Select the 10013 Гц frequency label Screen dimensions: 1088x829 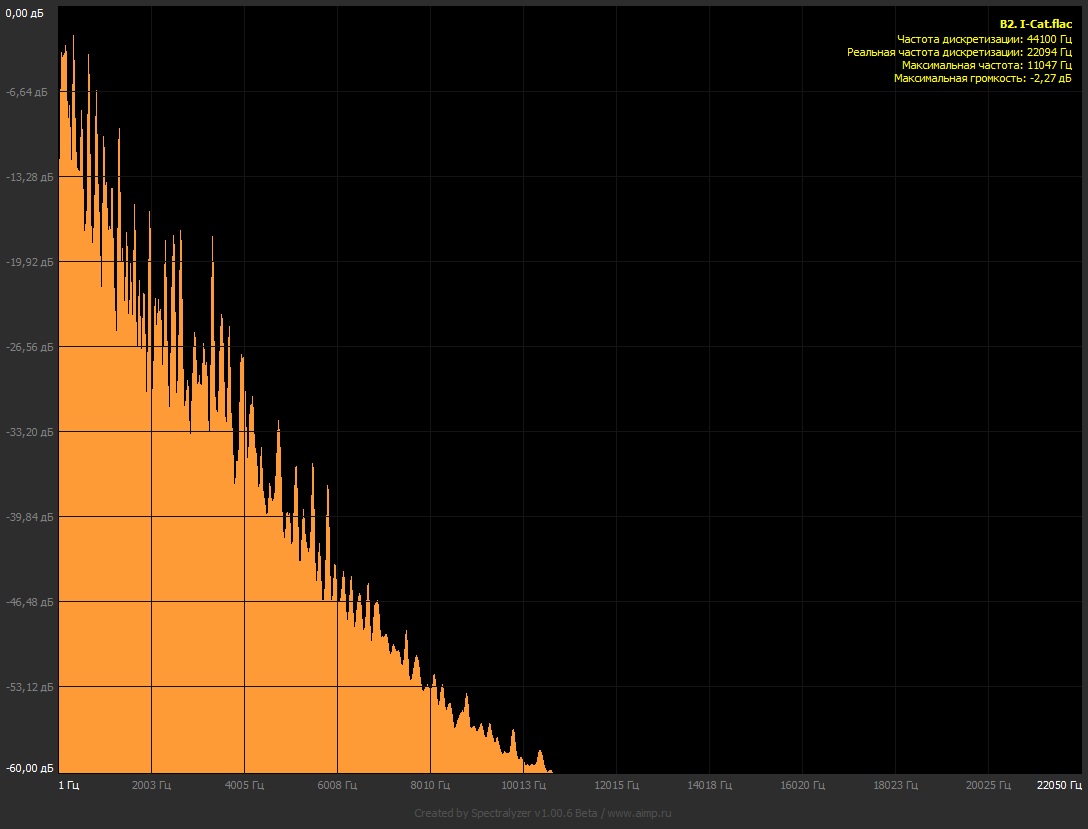click(x=523, y=785)
